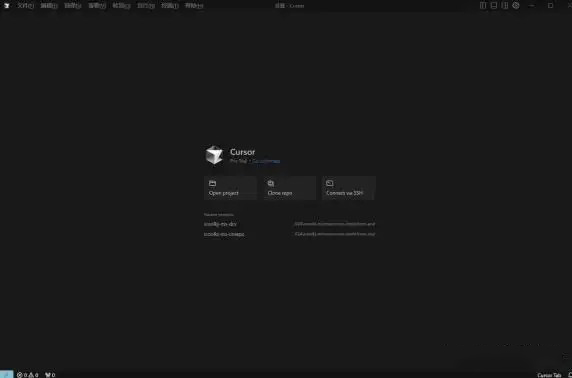572x378 pixels.
Task: Open the File menu (文件)
Action: 26,6
